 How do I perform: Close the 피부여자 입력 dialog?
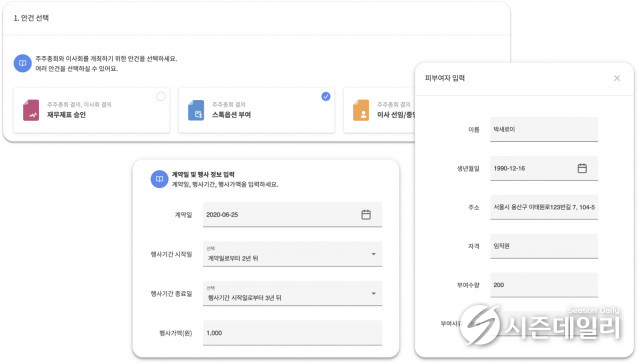[x=617, y=78]
